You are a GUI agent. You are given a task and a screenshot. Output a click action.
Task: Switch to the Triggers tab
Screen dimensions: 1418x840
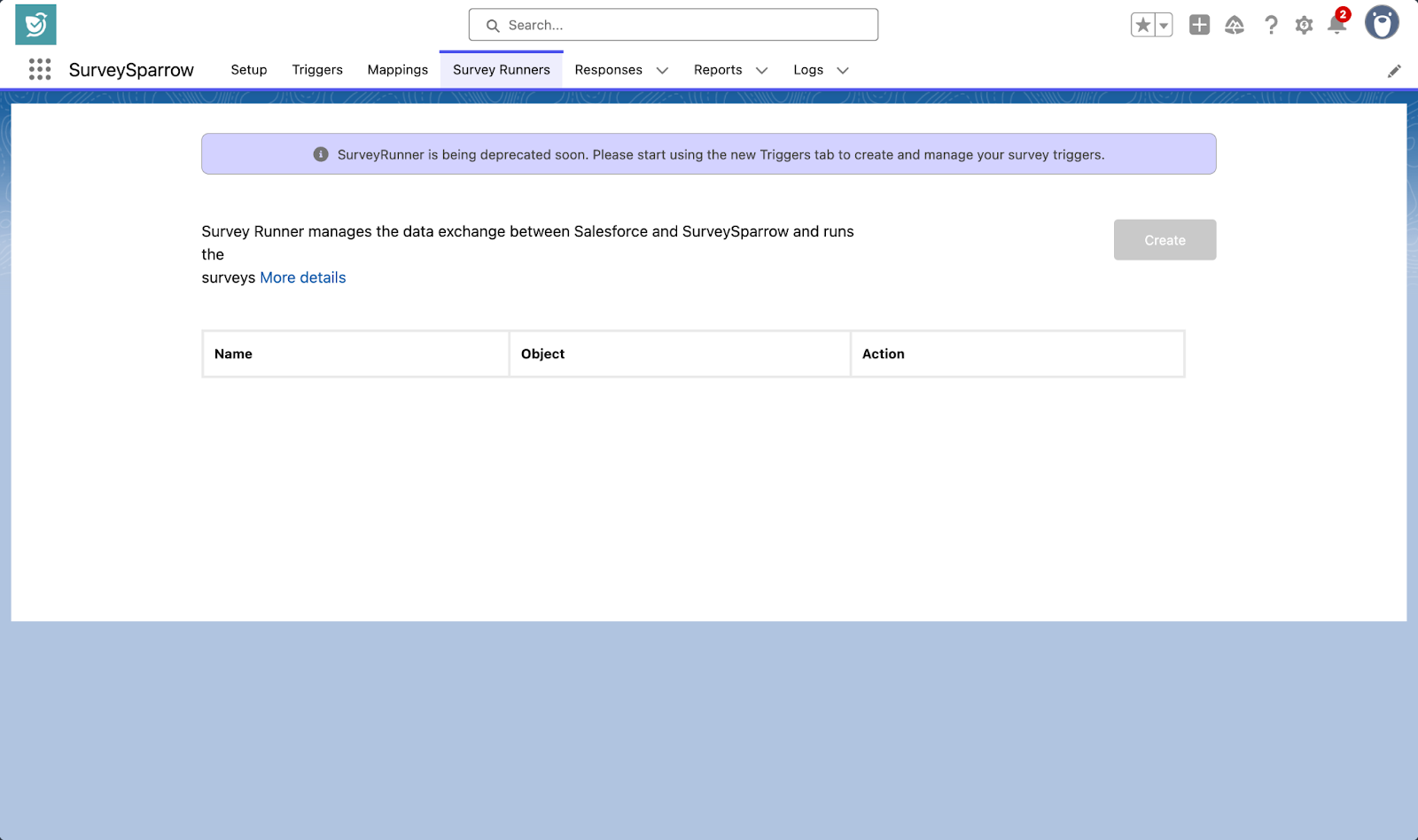(x=317, y=70)
